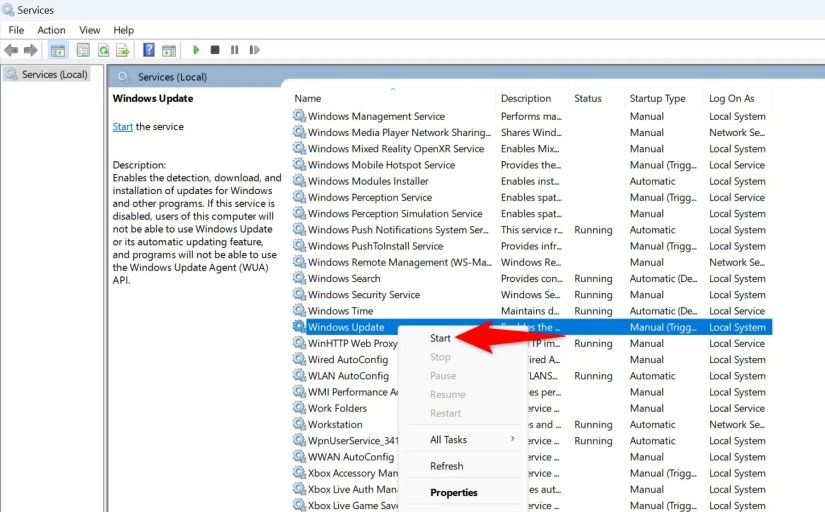Click the Back arrow toolbar icon
825x512 pixels.
11,50
